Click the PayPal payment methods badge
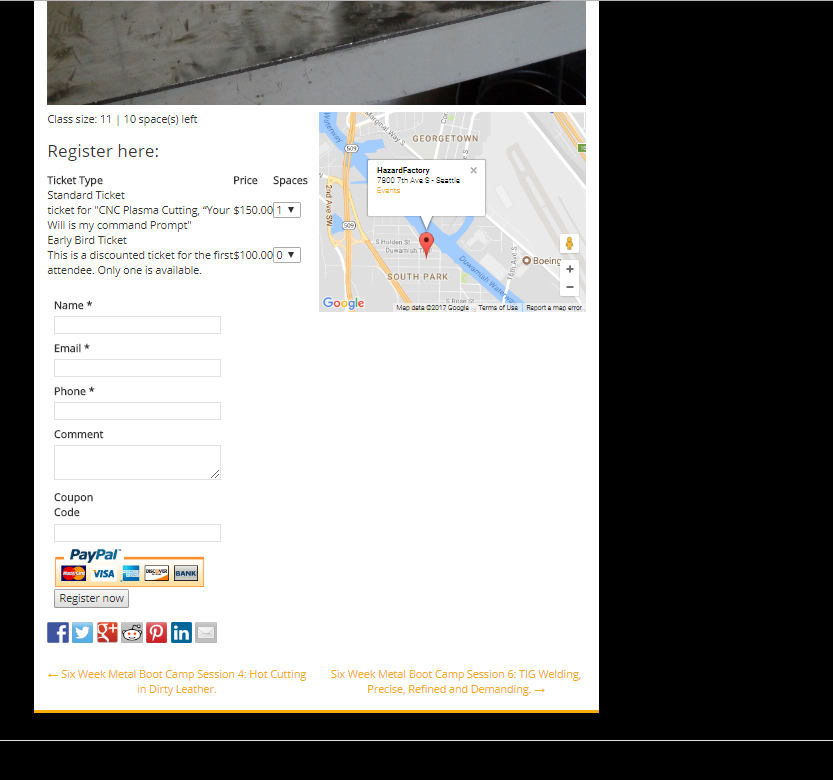 tap(129, 567)
